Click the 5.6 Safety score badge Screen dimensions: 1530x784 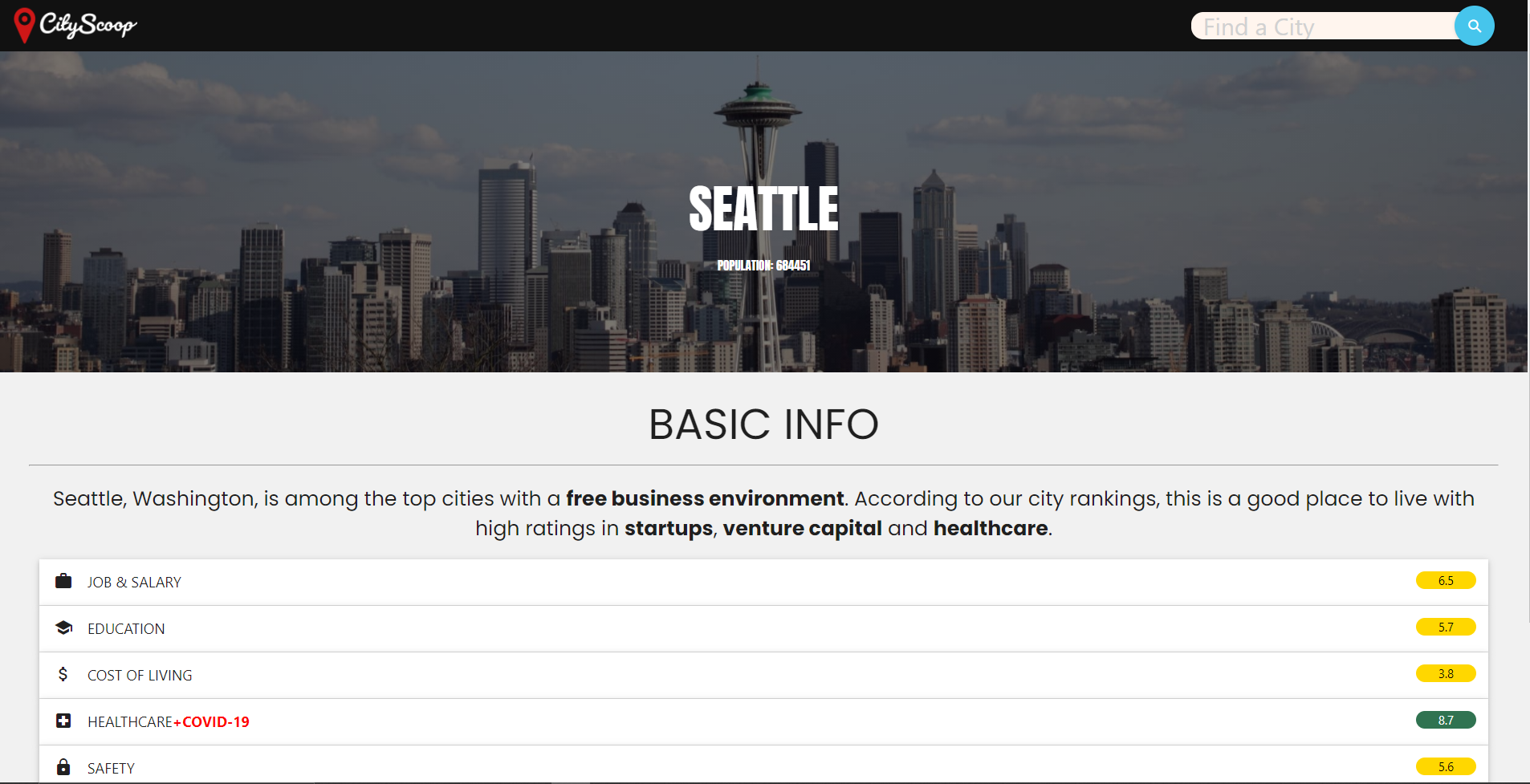click(x=1446, y=766)
